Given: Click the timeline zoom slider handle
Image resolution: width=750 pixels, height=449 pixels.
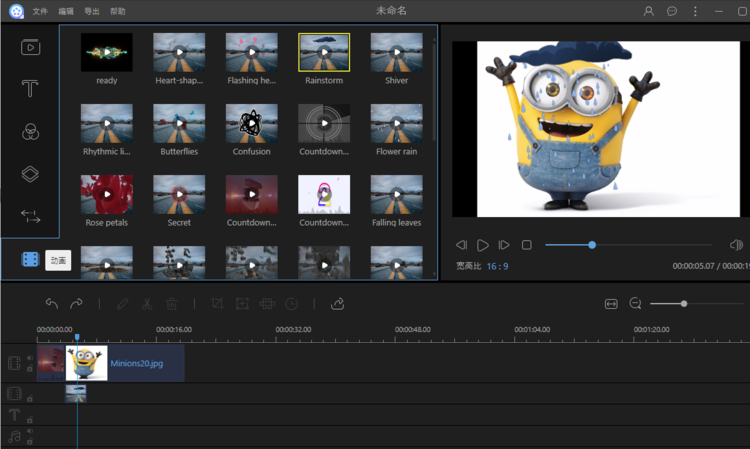Looking at the screenshot, I should click(684, 304).
